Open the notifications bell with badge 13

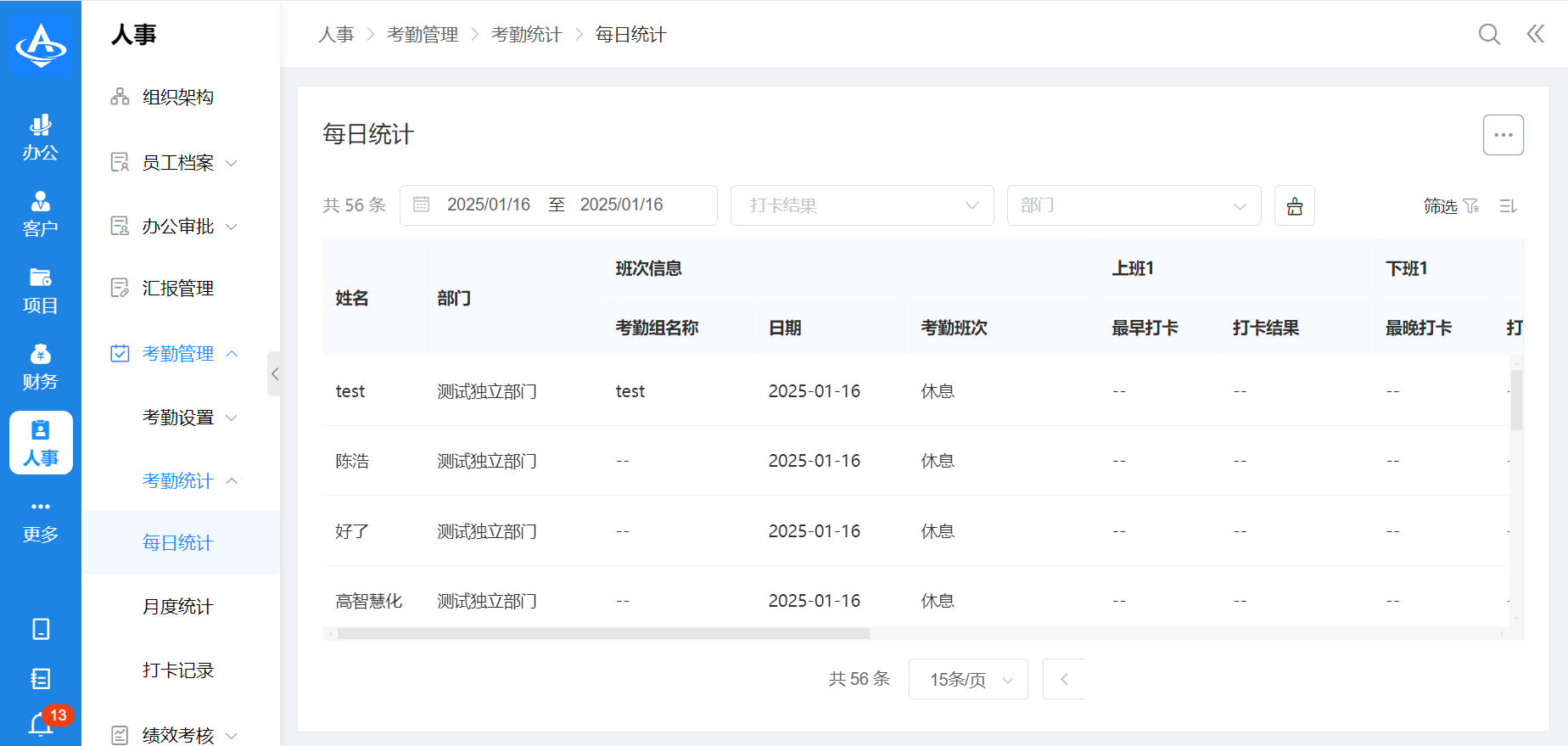tap(42, 724)
